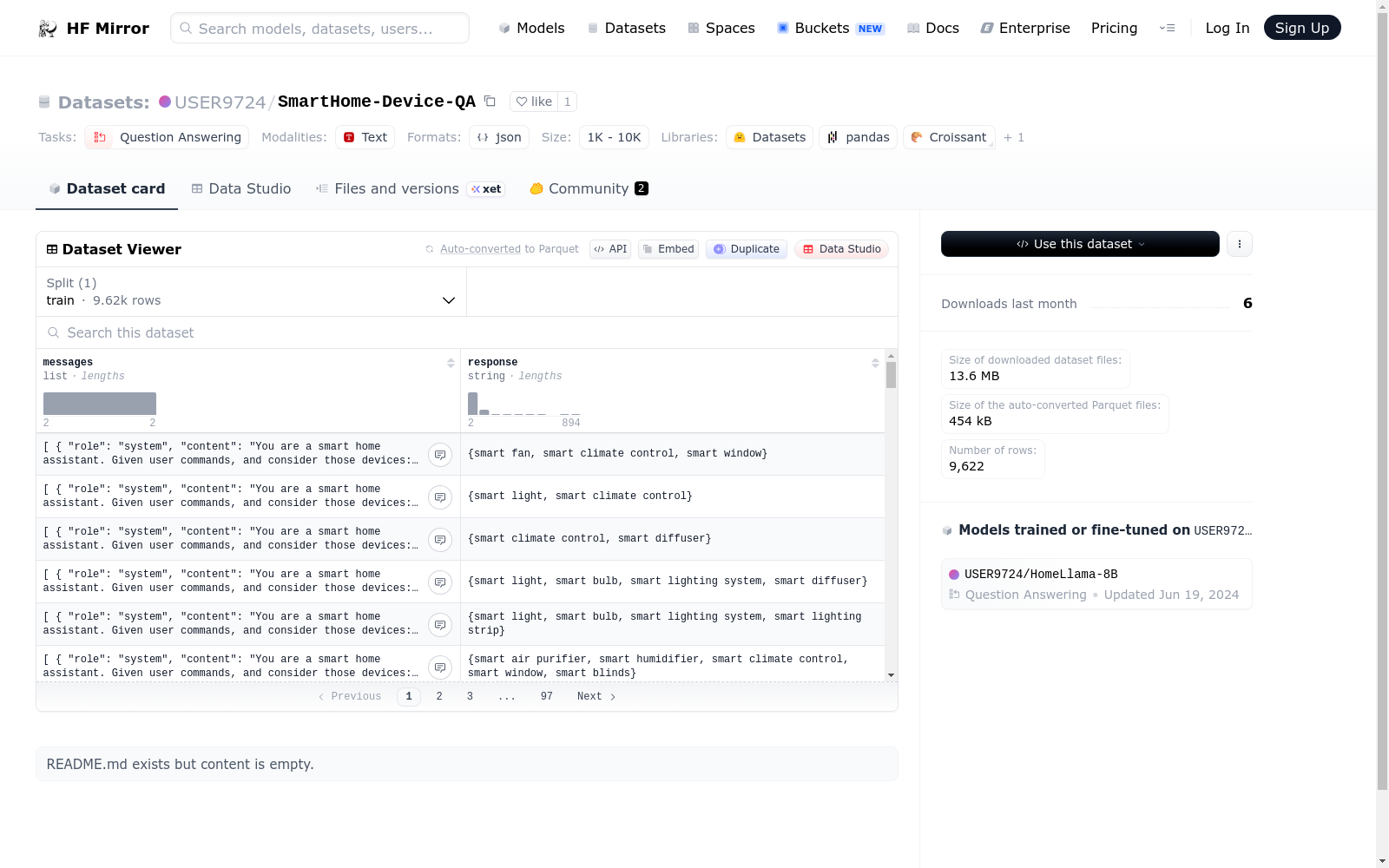This screenshot has height=868, width=1389.
Task: Copy dataset name with the copy icon
Action: click(x=490, y=102)
